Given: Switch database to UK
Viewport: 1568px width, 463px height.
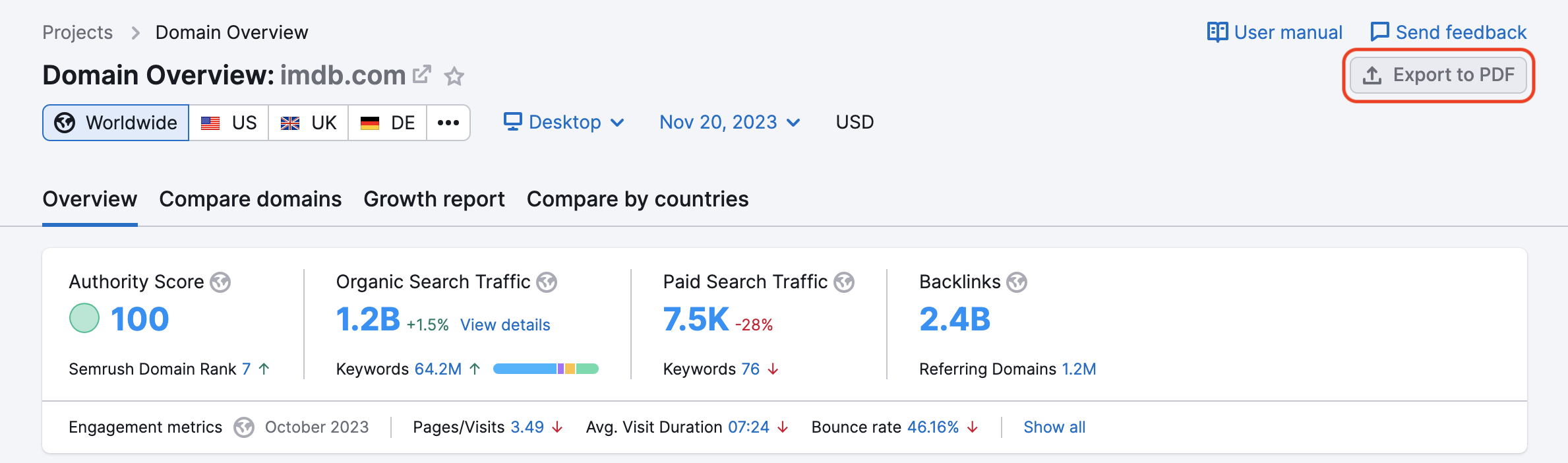Looking at the screenshot, I should click(308, 123).
